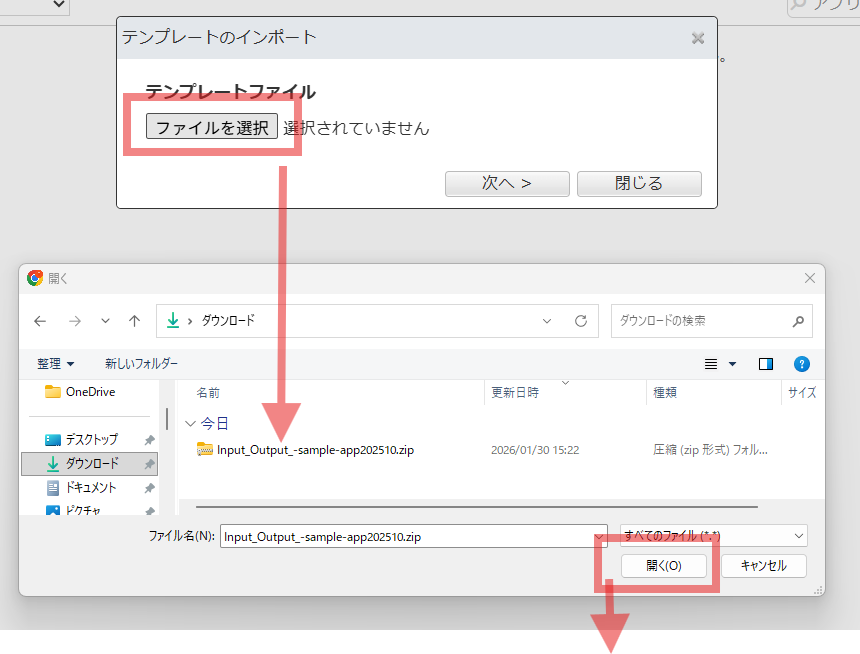Click the back navigation arrow

(x=40, y=321)
